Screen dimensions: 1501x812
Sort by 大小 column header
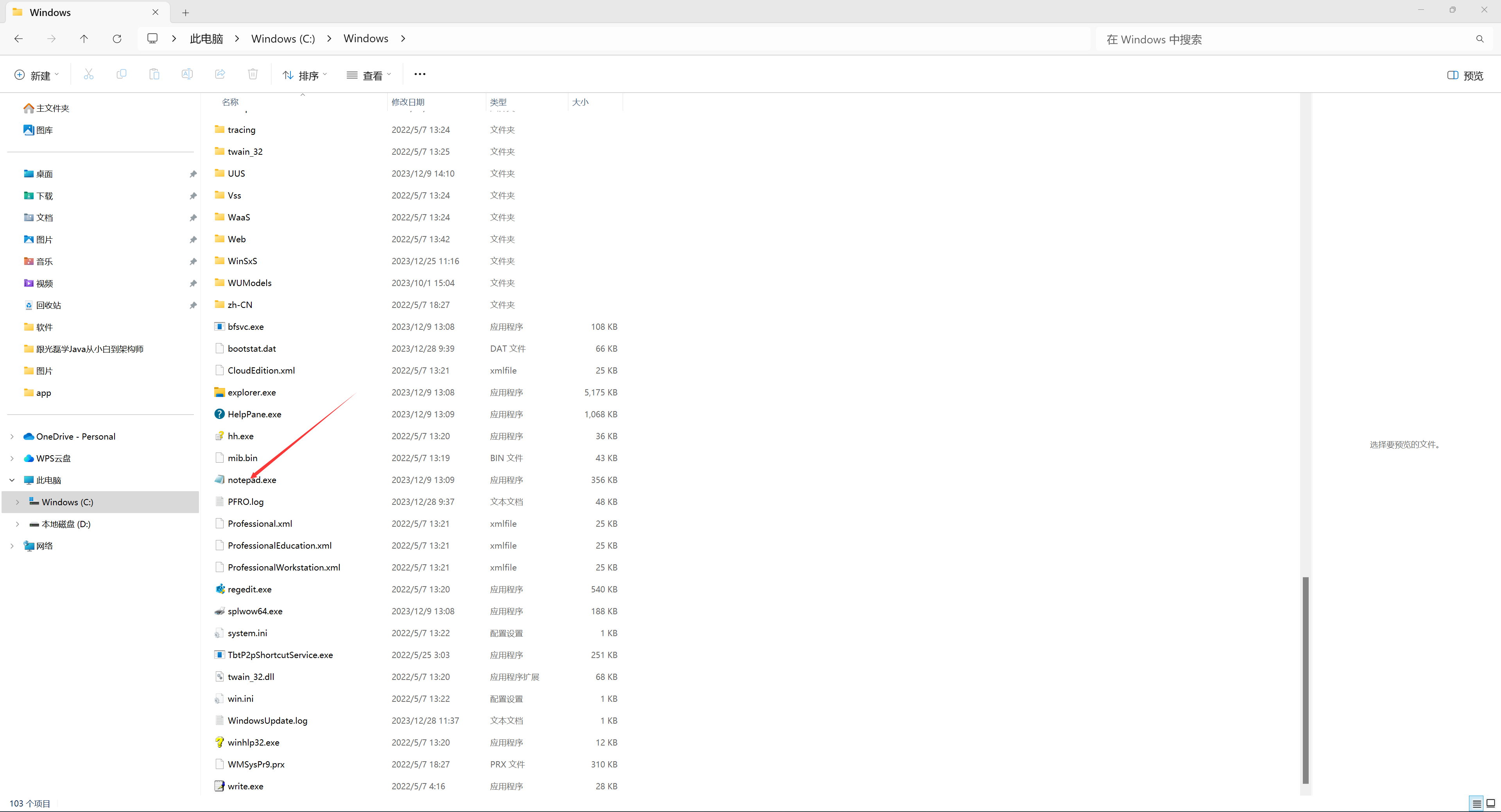coord(580,102)
